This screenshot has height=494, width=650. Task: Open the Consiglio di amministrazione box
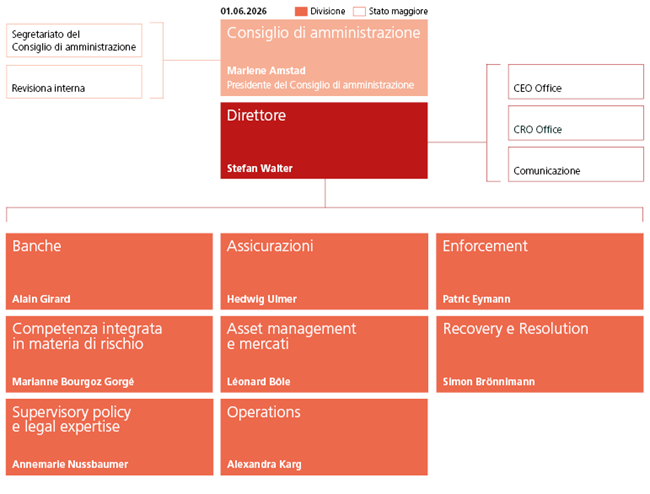[324, 58]
